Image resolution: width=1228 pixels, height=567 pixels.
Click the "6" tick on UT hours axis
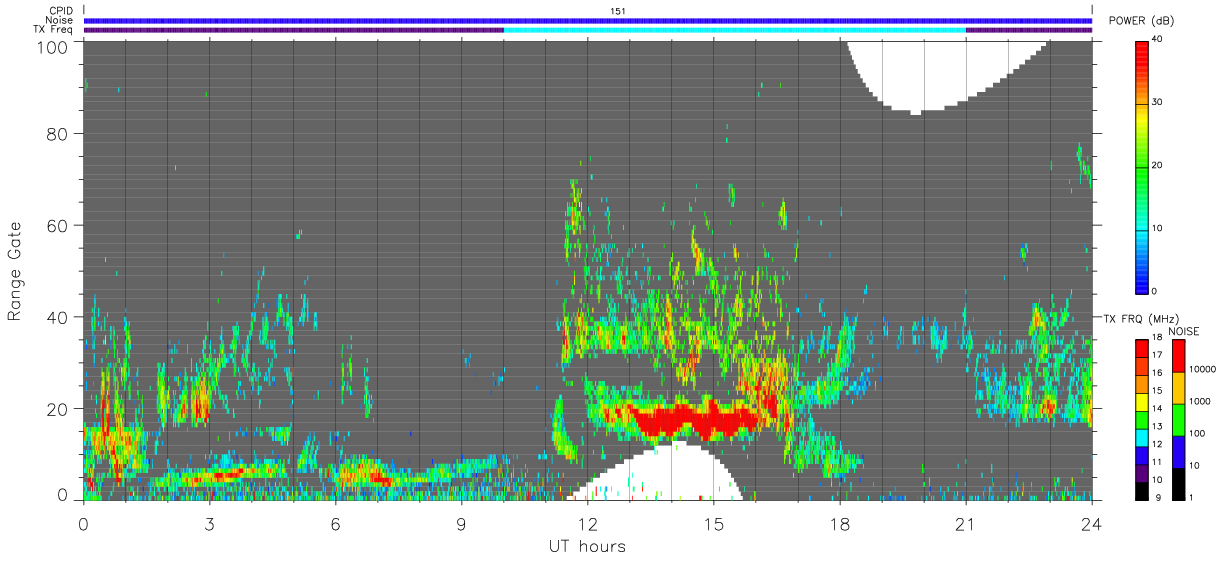[x=335, y=523]
